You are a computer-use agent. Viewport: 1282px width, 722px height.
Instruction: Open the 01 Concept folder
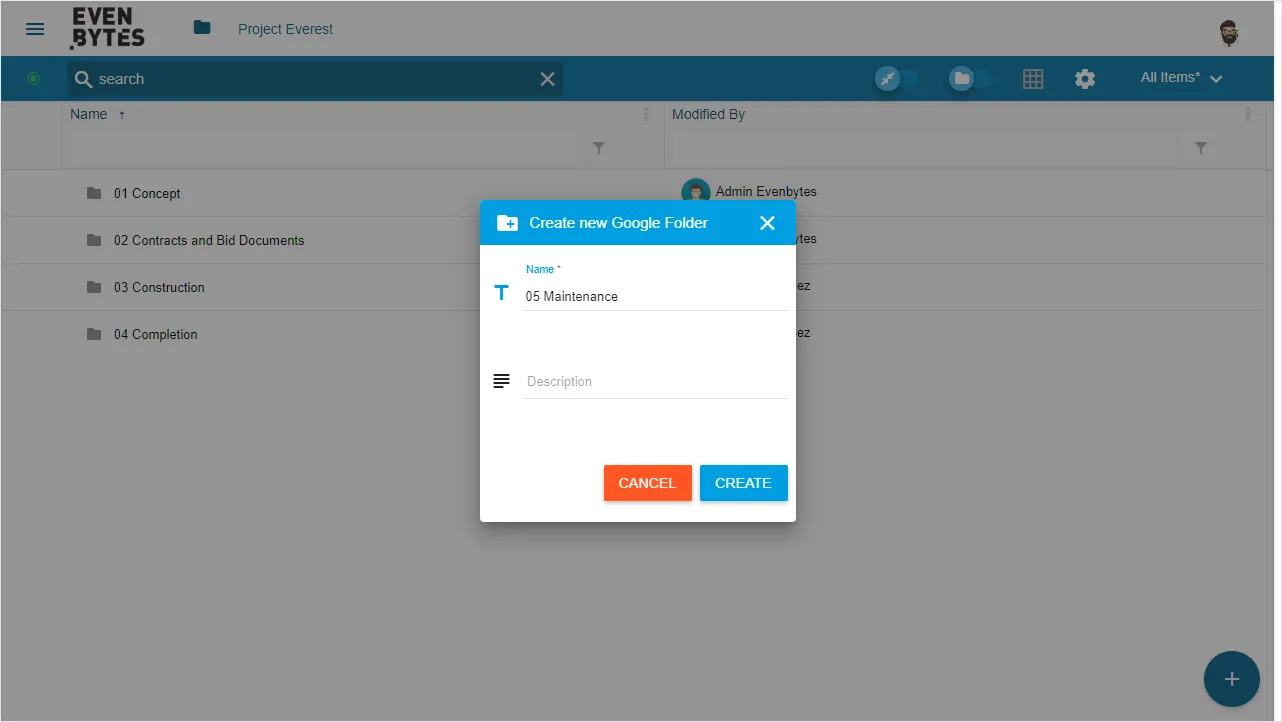pos(146,193)
